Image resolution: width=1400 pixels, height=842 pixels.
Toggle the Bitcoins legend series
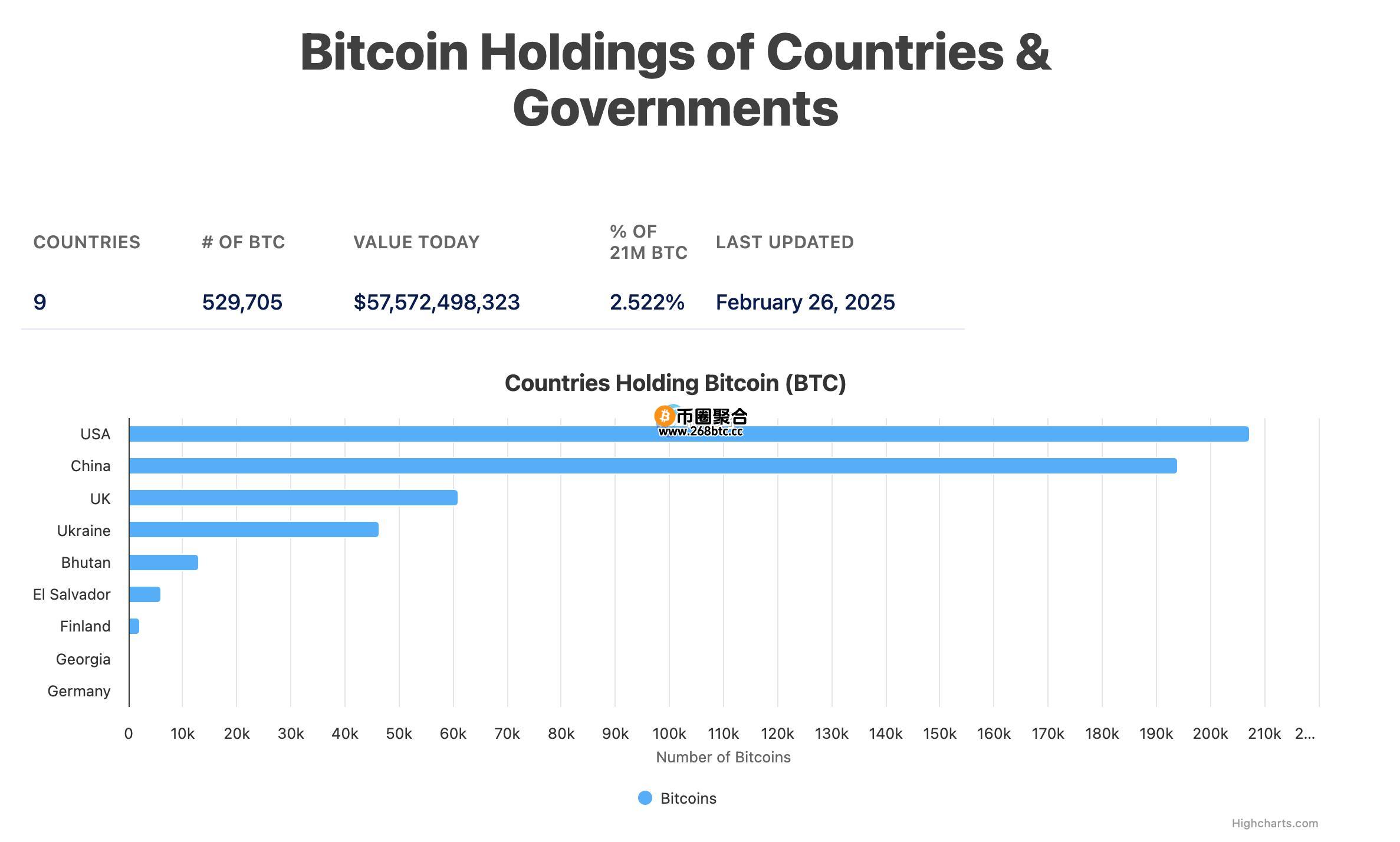678,798
